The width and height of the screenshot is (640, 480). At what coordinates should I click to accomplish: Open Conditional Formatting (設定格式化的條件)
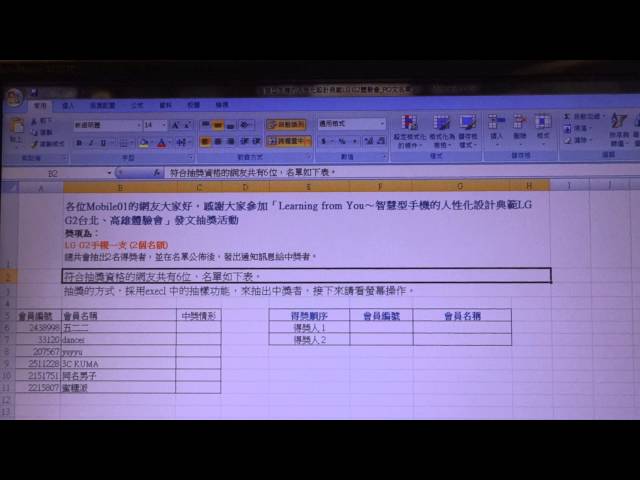pyautogui.click(x=409, y=131)
